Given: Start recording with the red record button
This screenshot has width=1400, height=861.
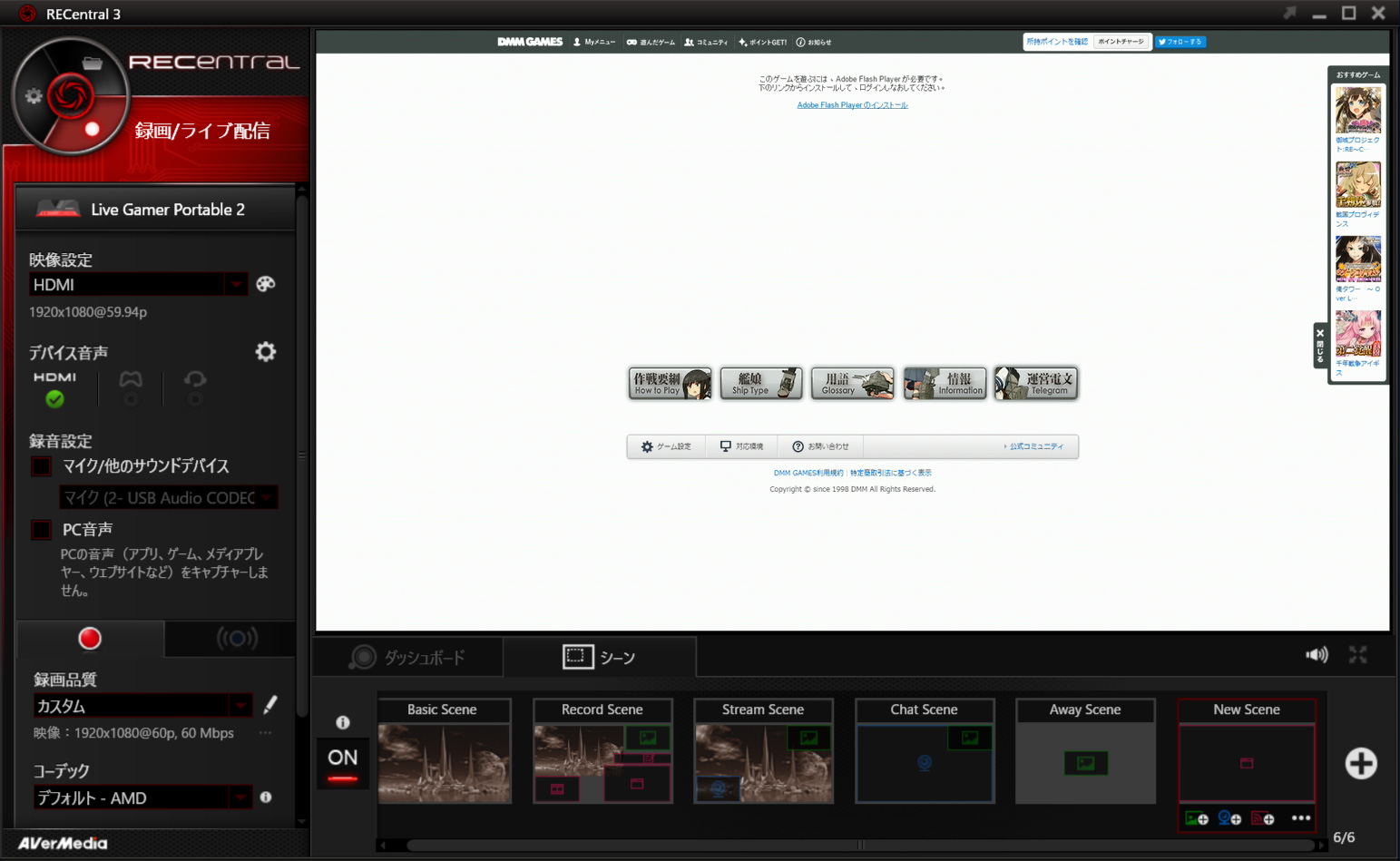Looking at the screenshot, I should (x=90, y=639).
